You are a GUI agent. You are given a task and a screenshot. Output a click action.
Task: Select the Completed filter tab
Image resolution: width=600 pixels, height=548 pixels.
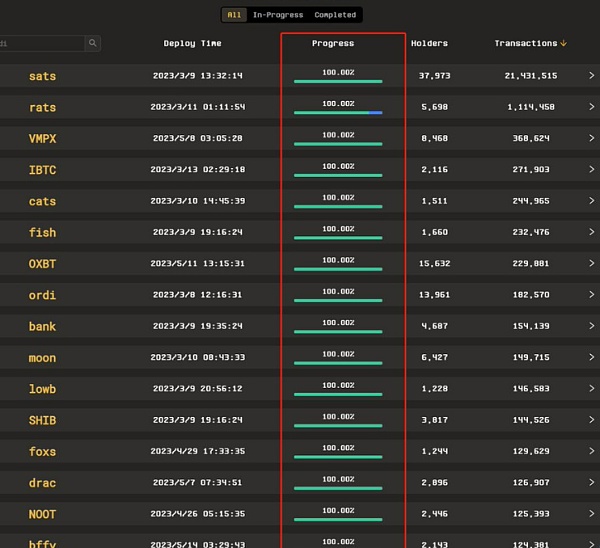tap(335, 15)
